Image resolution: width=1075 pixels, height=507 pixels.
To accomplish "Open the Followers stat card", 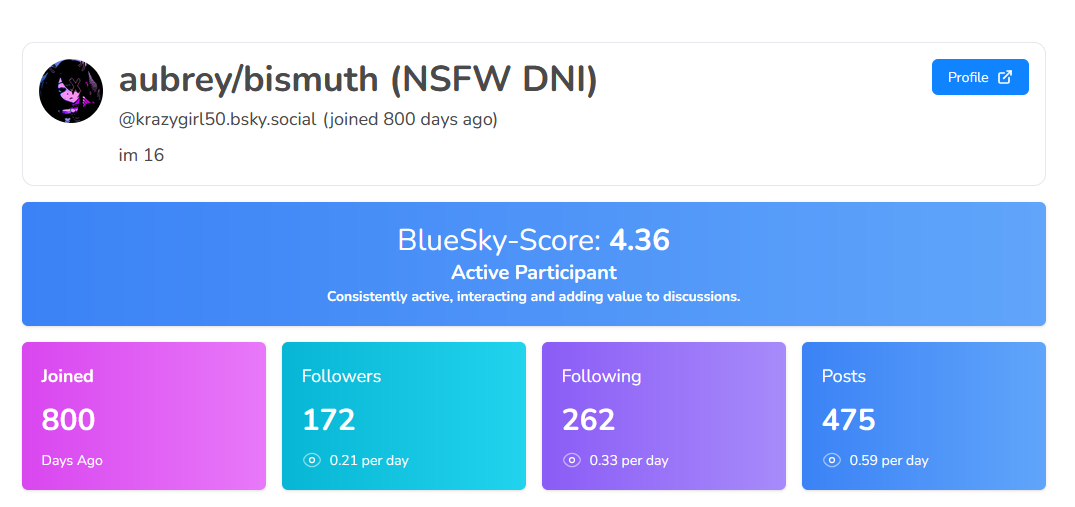I will tap(404, 416).
